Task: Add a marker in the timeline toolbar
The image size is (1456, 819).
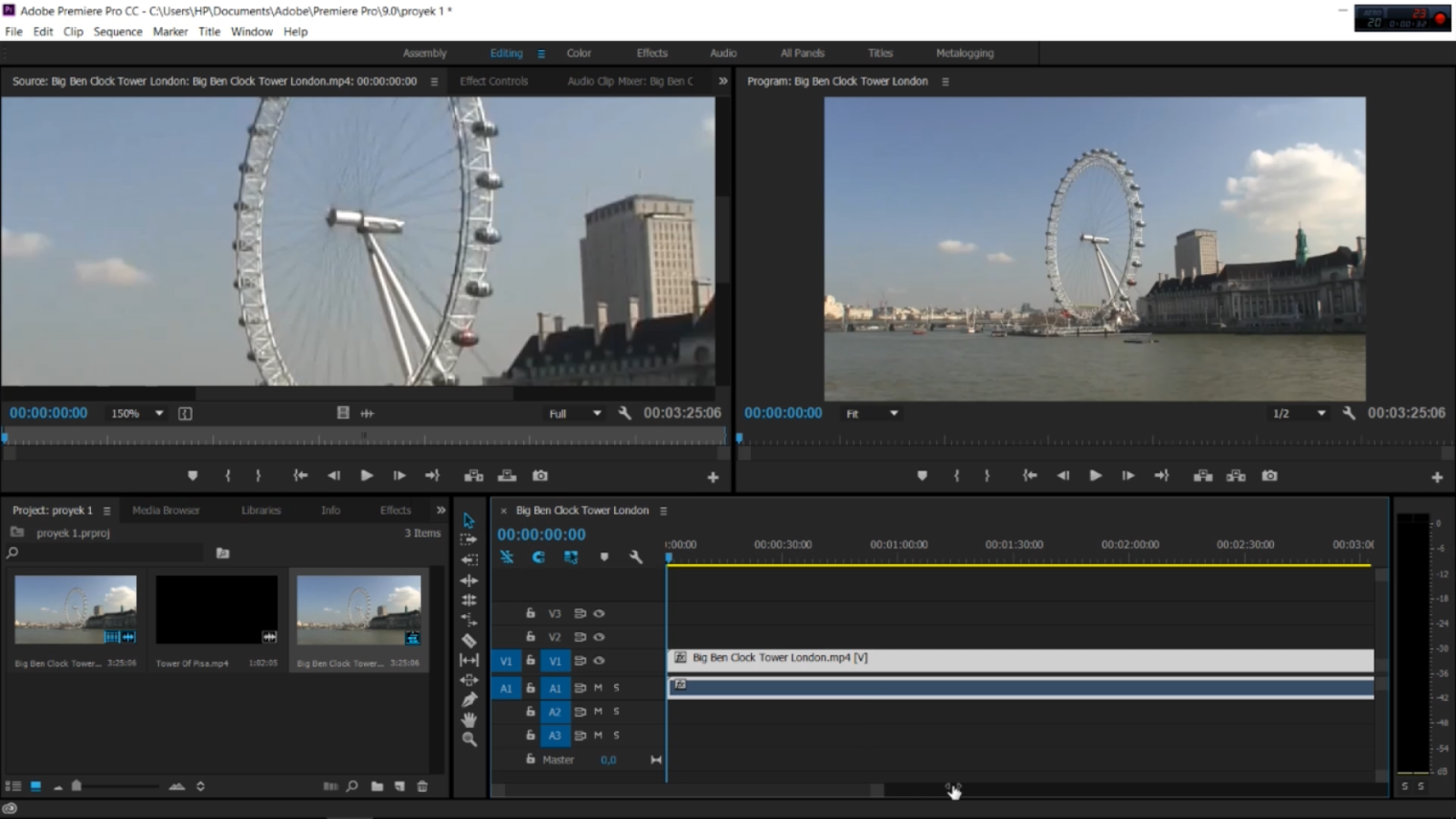Action: [604, 557]
